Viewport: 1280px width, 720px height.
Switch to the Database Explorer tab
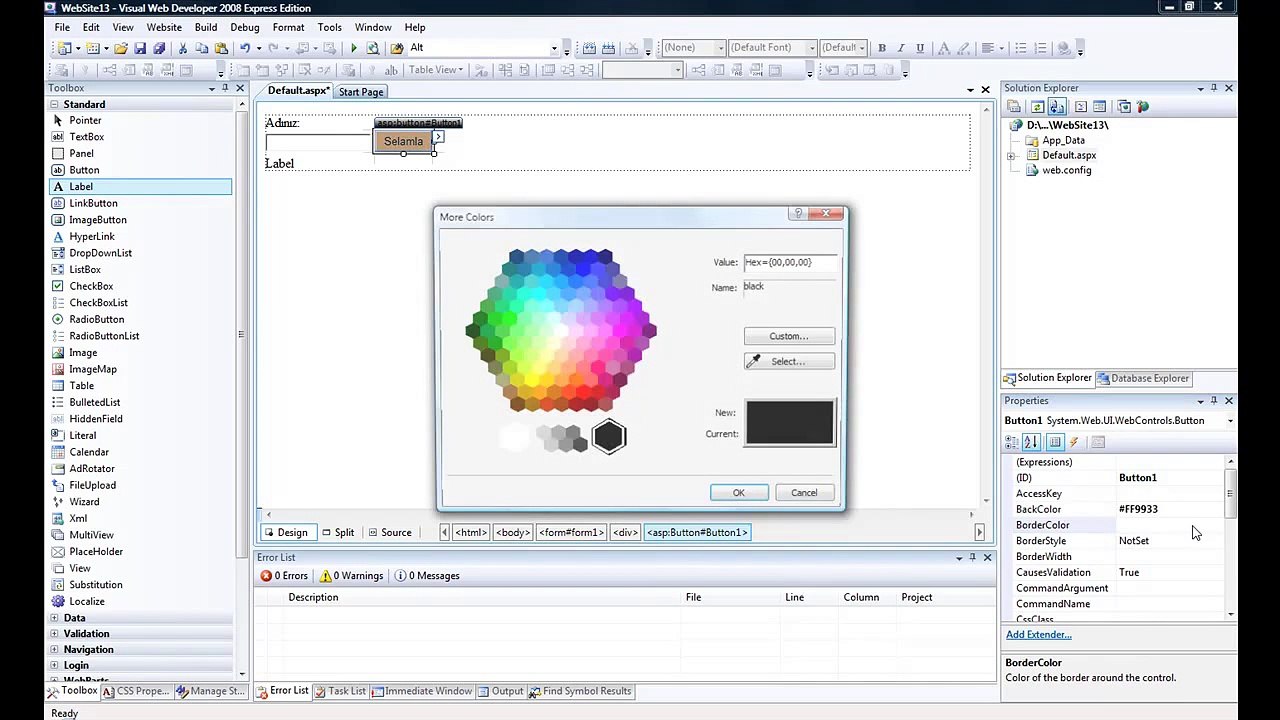pyautogui.click(x=1142, y=378)
